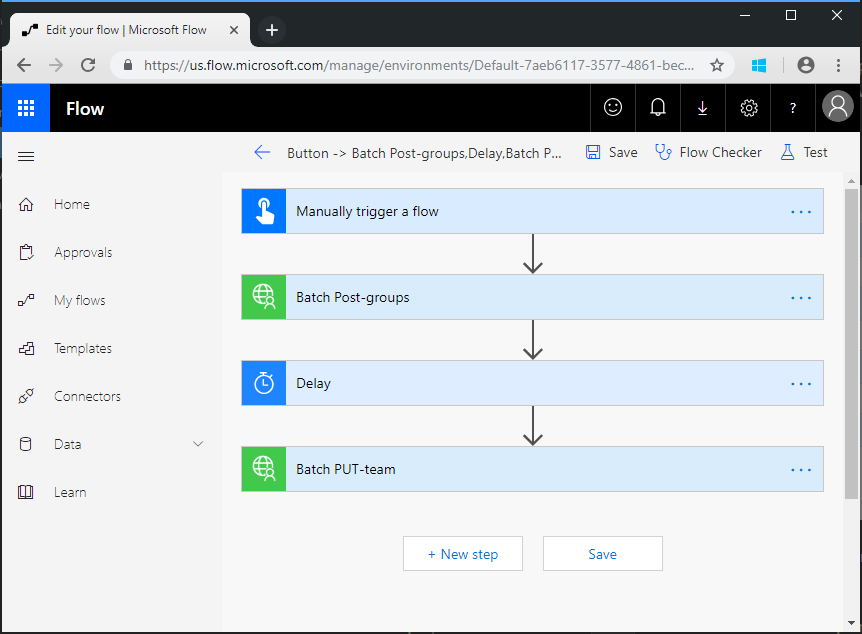Click the Save button below the steps
862x634 pixels.
pyautogui.click(x=603, y=554)
